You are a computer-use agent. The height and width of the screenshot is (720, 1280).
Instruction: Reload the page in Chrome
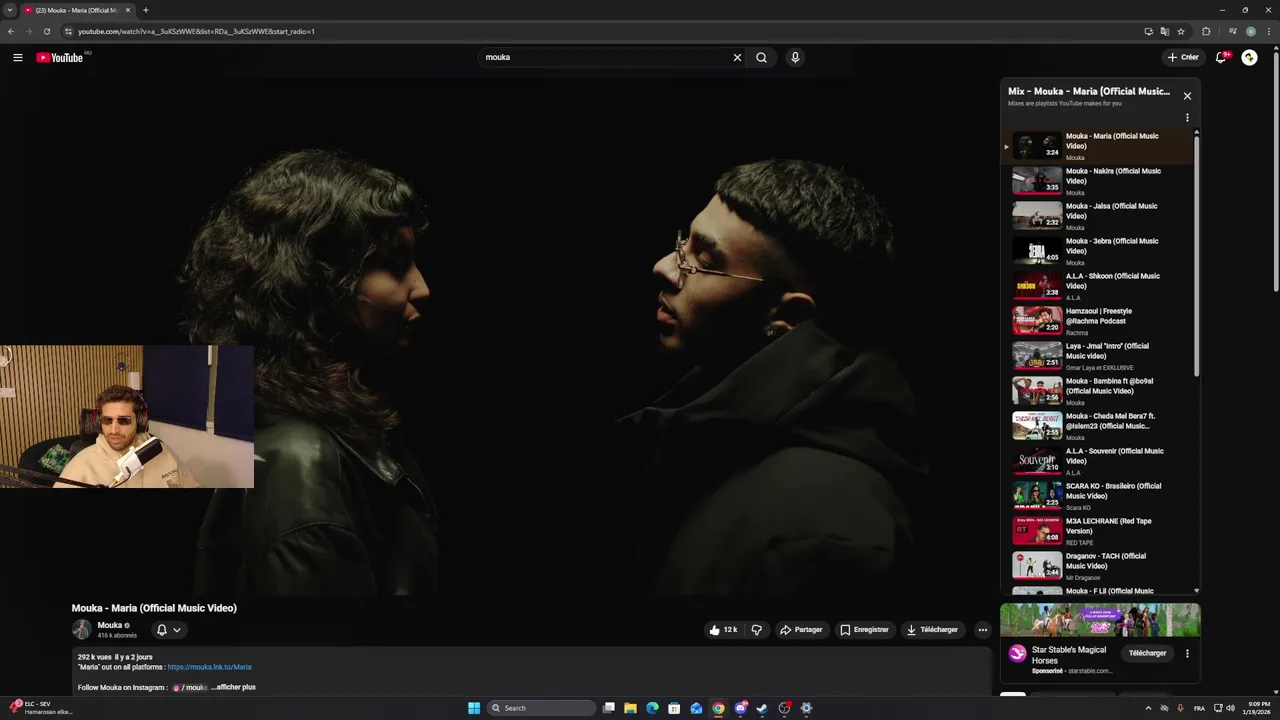coord(46,31)
